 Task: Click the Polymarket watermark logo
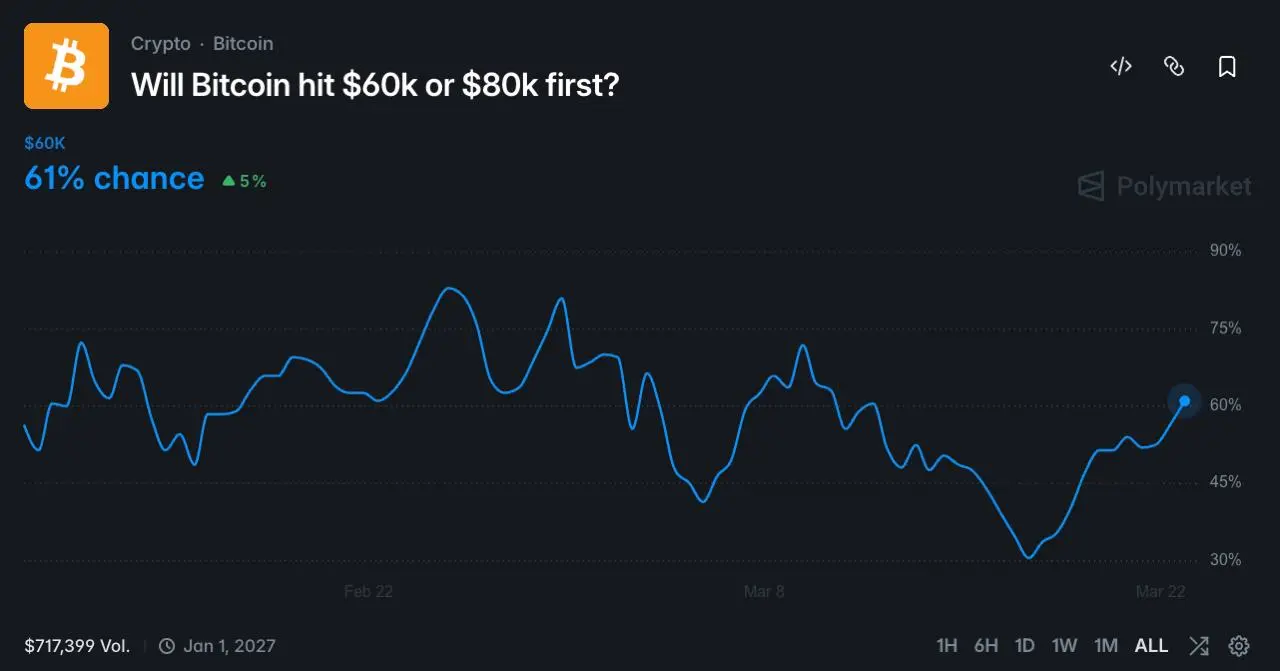1164,186
